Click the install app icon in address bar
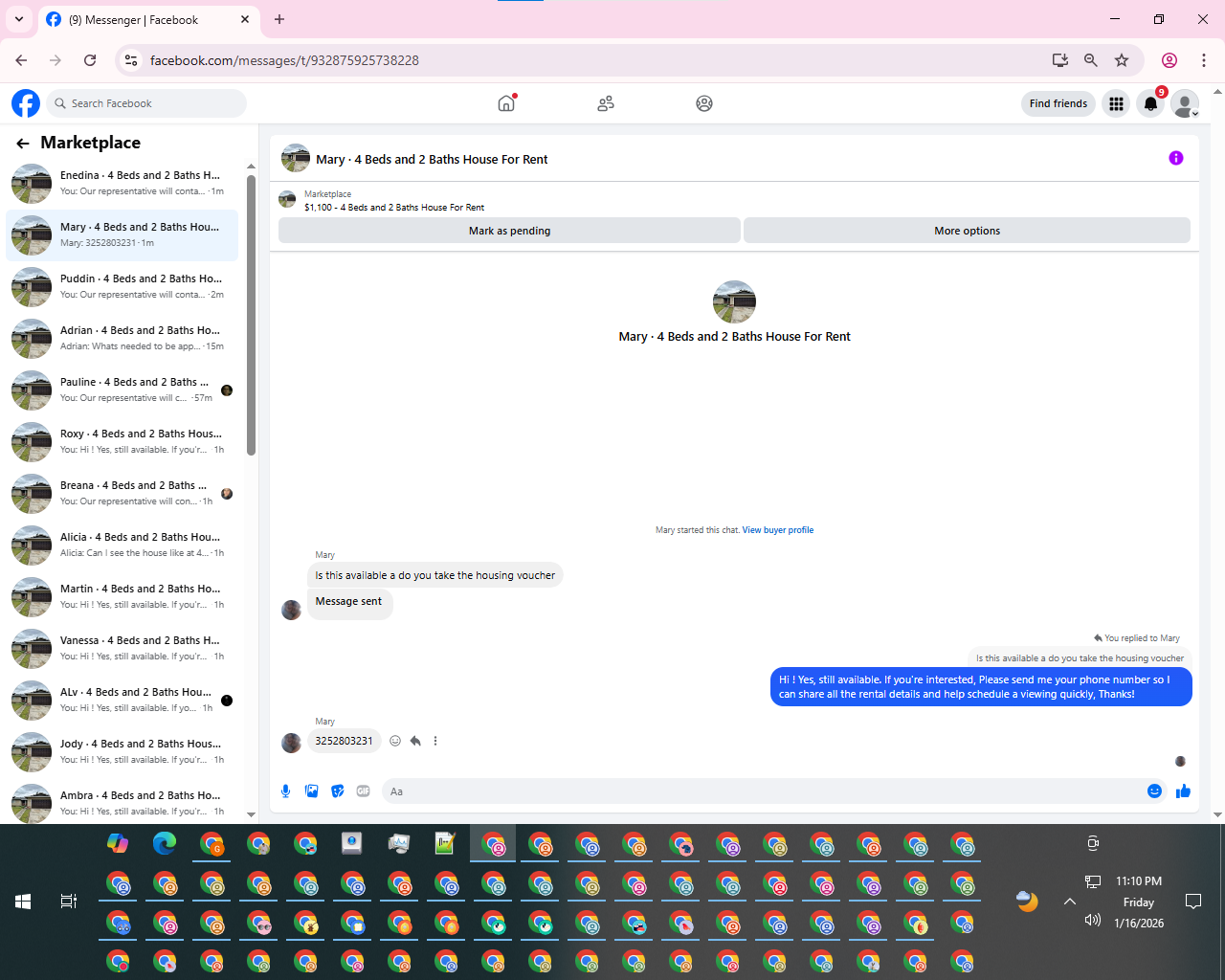Screen dimensions: 1225x980 click(x=1059, y=60)
